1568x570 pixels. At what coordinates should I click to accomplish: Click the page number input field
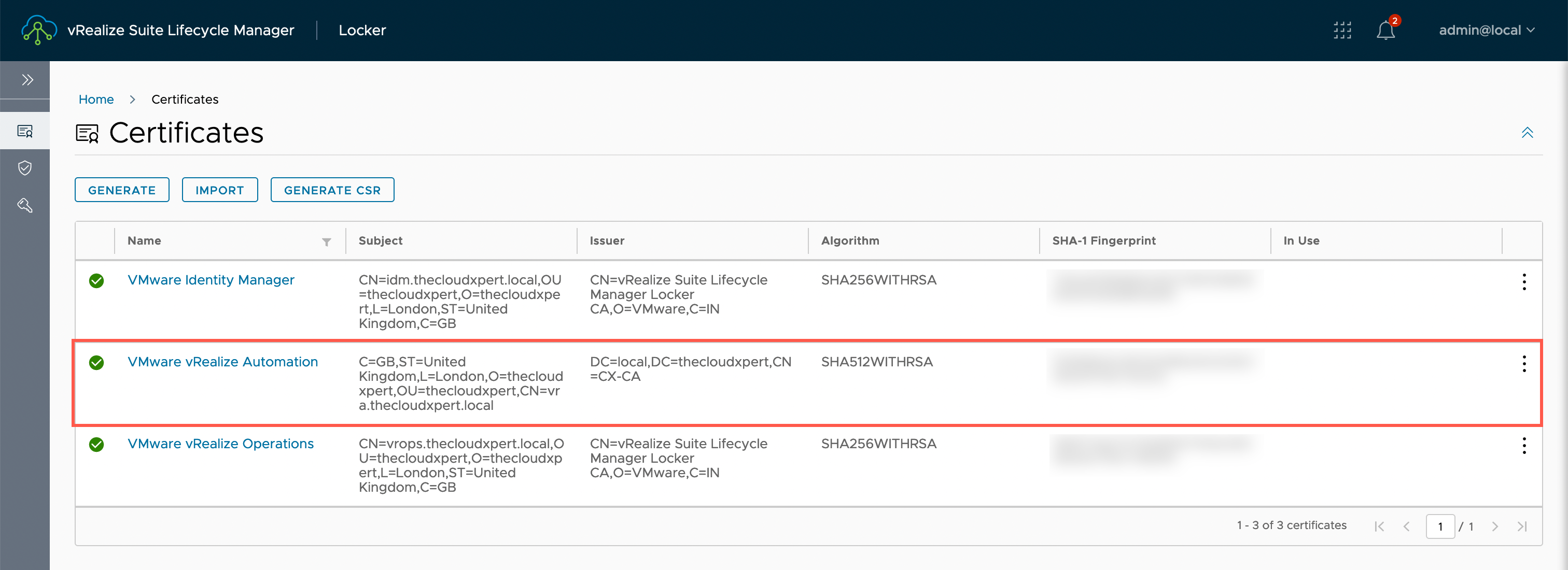pos(1439,526)
